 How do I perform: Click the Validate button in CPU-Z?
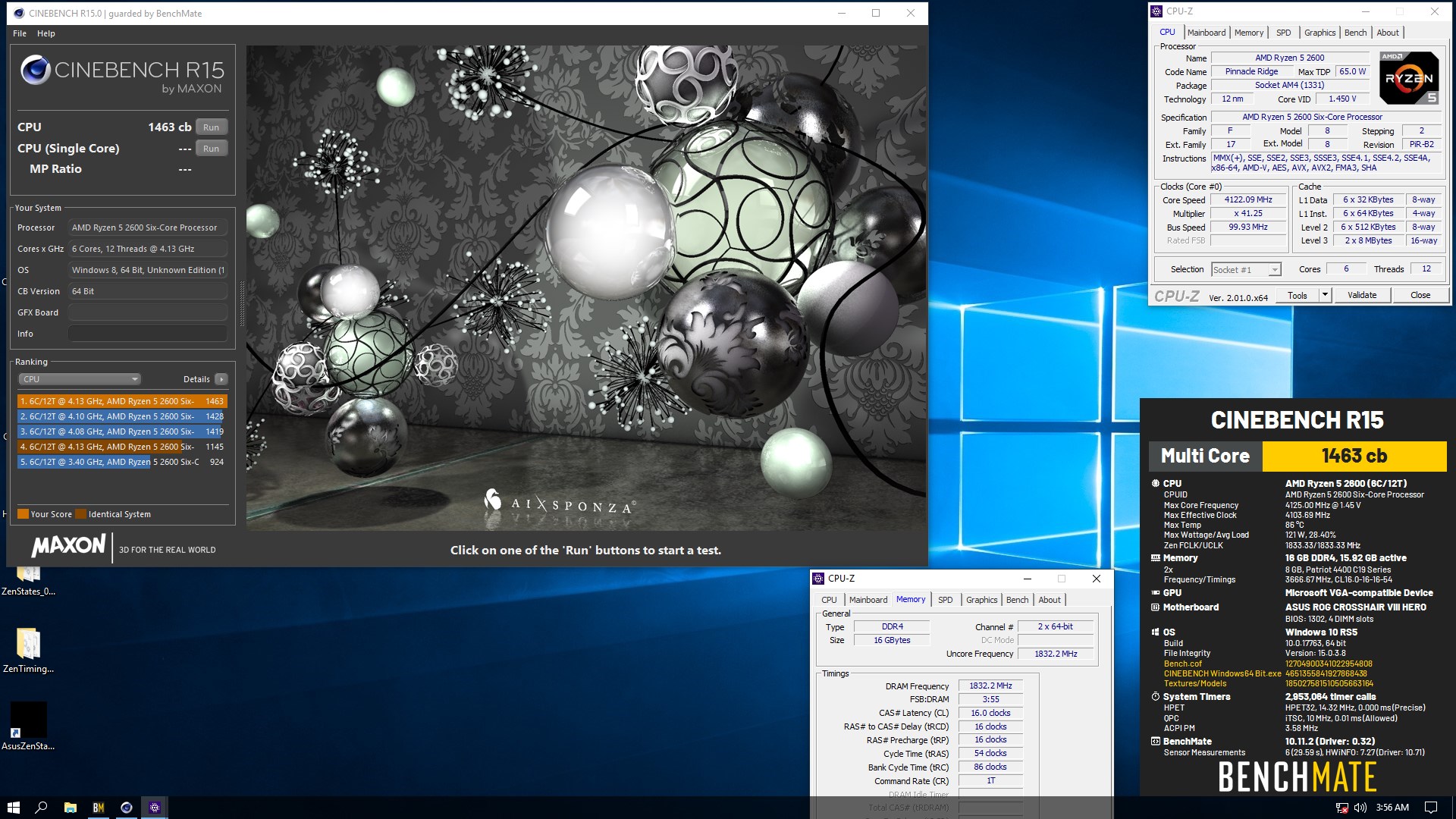click(1362, 295)
